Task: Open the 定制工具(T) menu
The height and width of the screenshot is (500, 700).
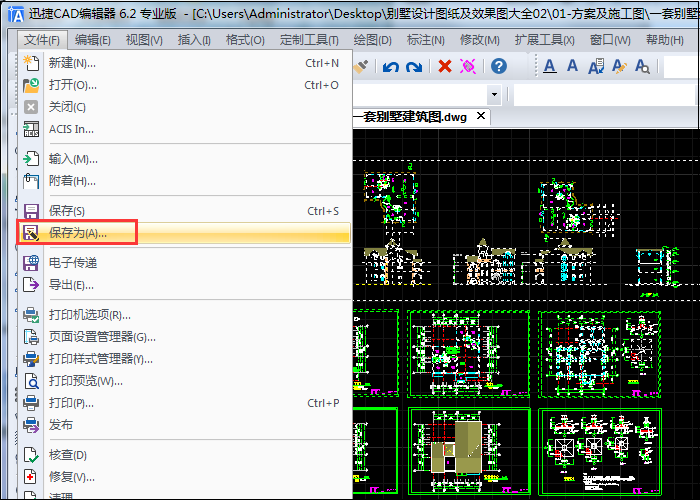Action: click(309, 40)
